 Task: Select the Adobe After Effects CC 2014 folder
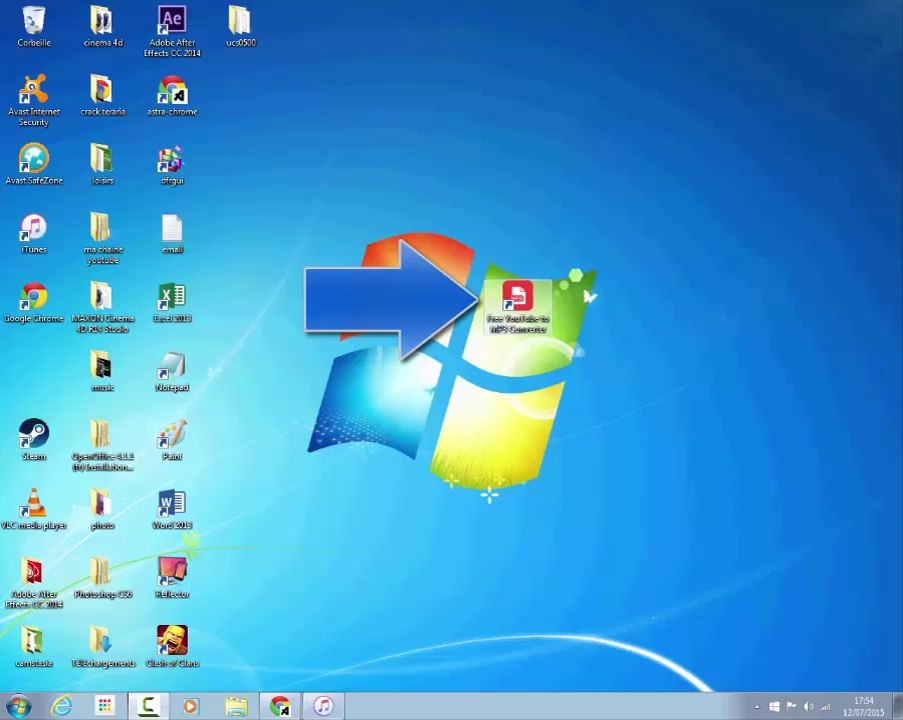click(33, 583)
